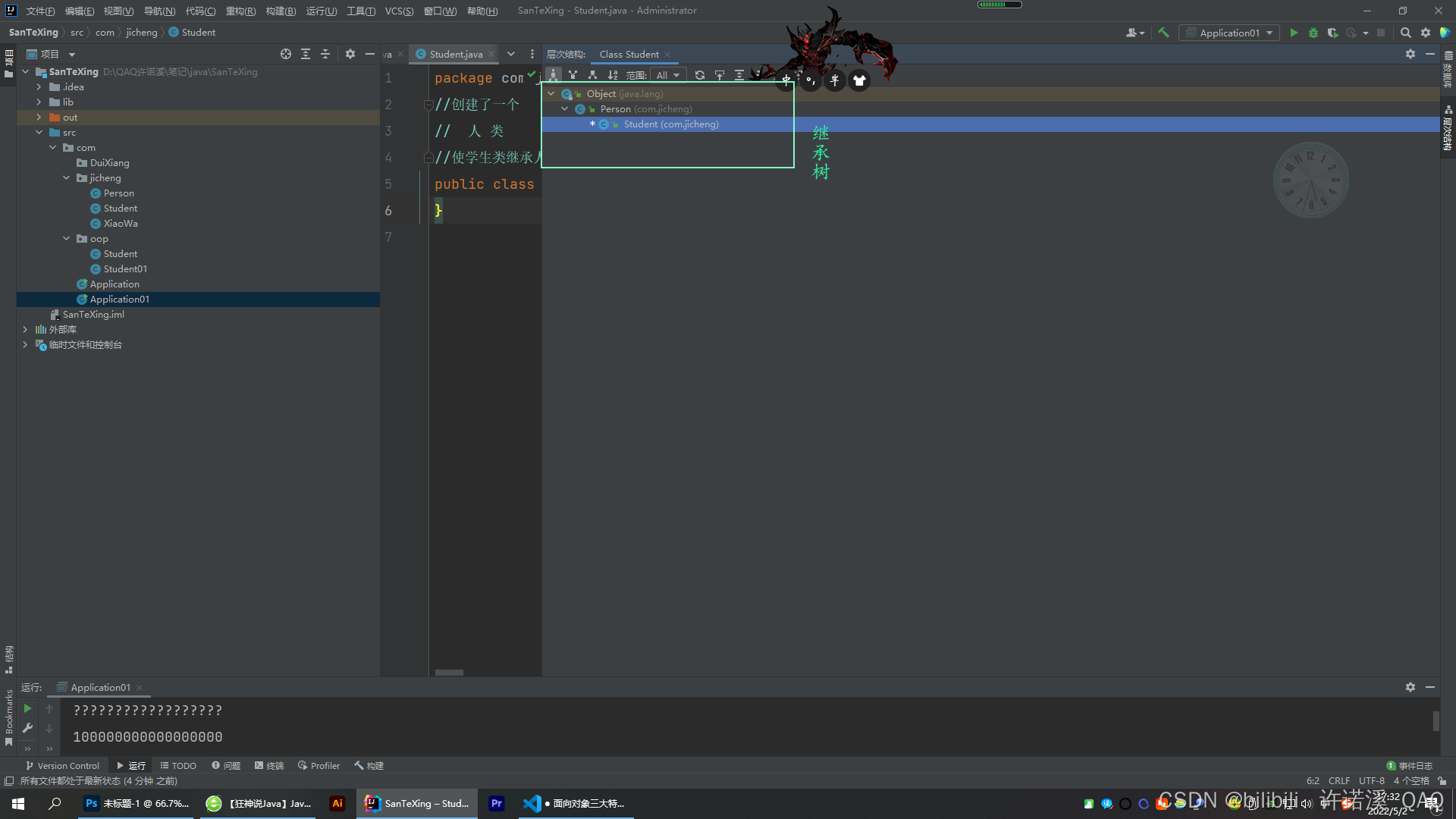
Task: Run Application01 with green play button
Action: [x=1294, y=33]
